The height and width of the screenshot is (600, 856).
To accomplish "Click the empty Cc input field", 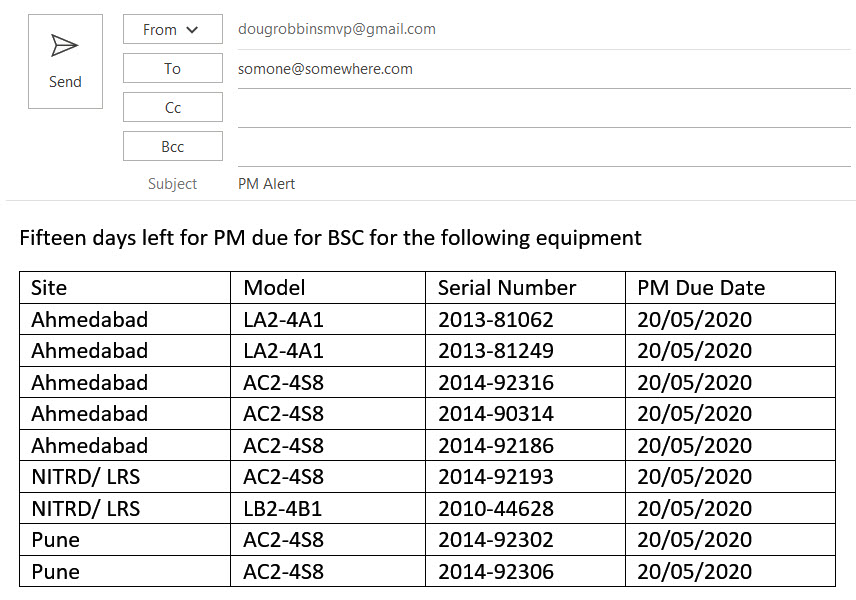I will click(x=540, y=108).
